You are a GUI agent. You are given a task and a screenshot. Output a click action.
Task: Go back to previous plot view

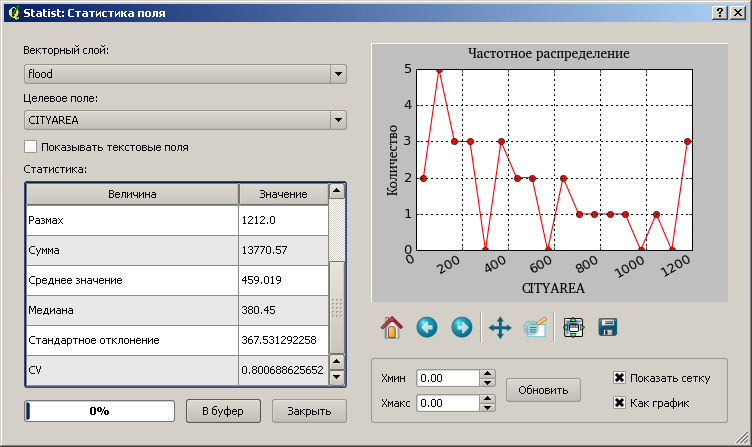pyautogui.click(x=427, y=328)
